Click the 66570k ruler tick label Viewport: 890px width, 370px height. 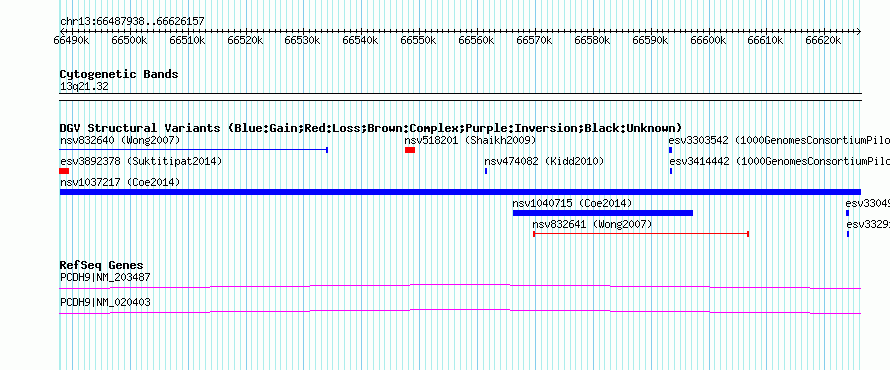[x=534, y=41]
